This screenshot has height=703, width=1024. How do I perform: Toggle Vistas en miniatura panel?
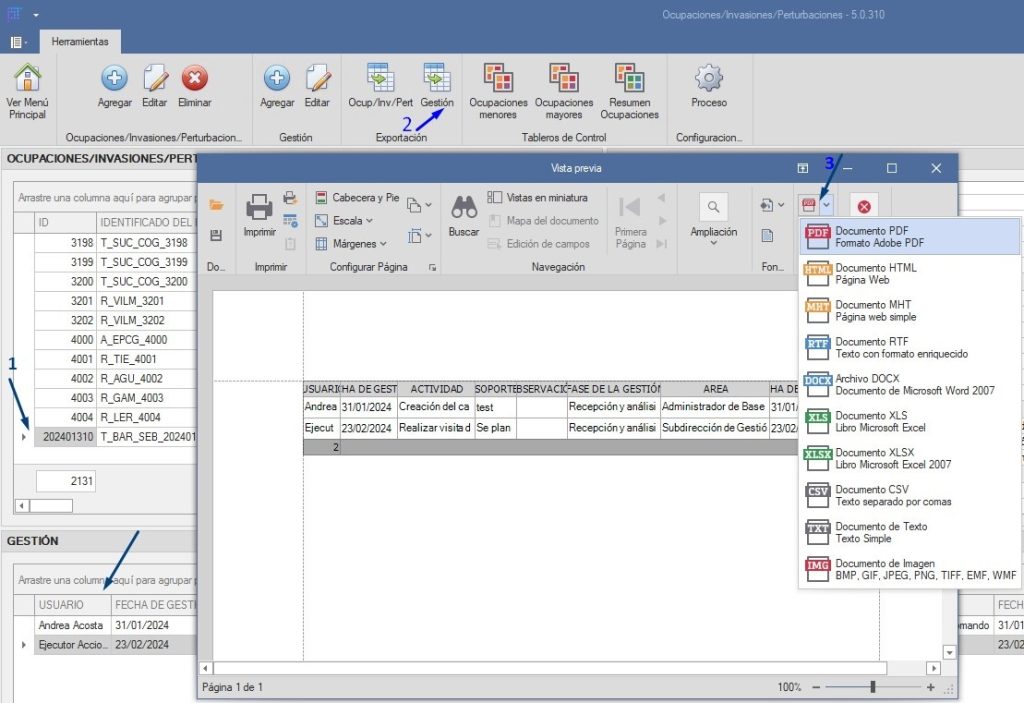[537, 198]
